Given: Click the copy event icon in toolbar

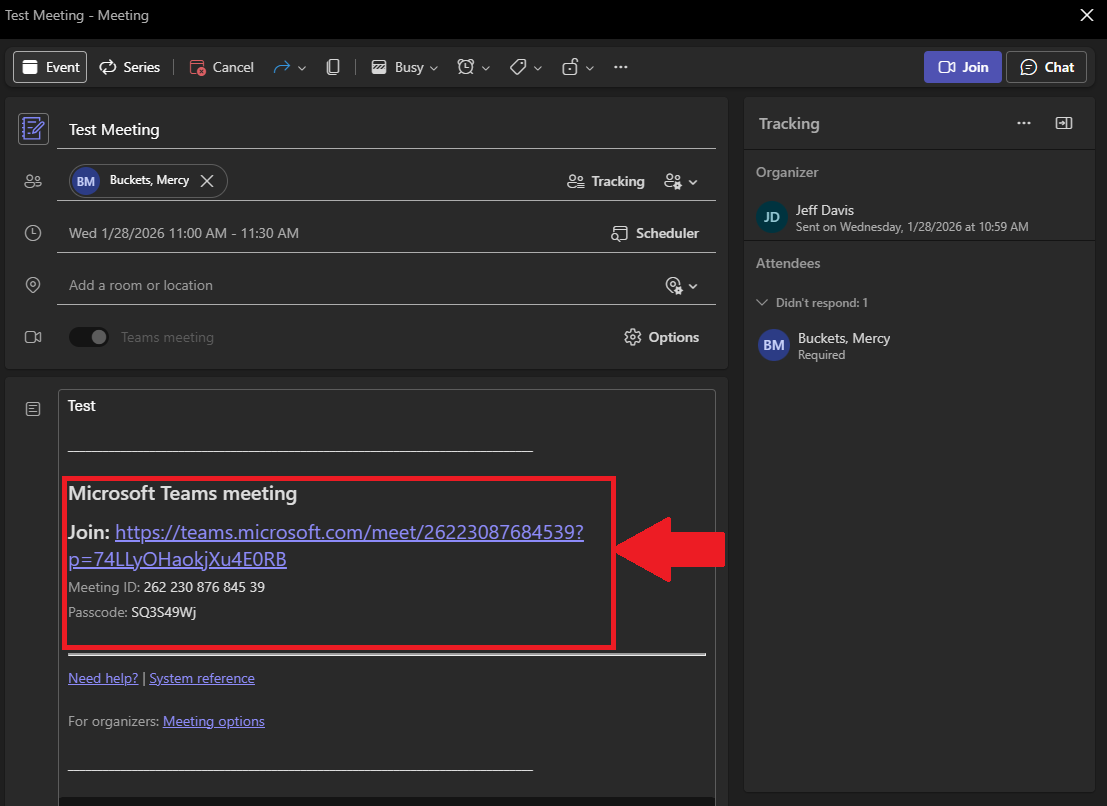Looking at the screenshot, I should (x=334, y=67).
